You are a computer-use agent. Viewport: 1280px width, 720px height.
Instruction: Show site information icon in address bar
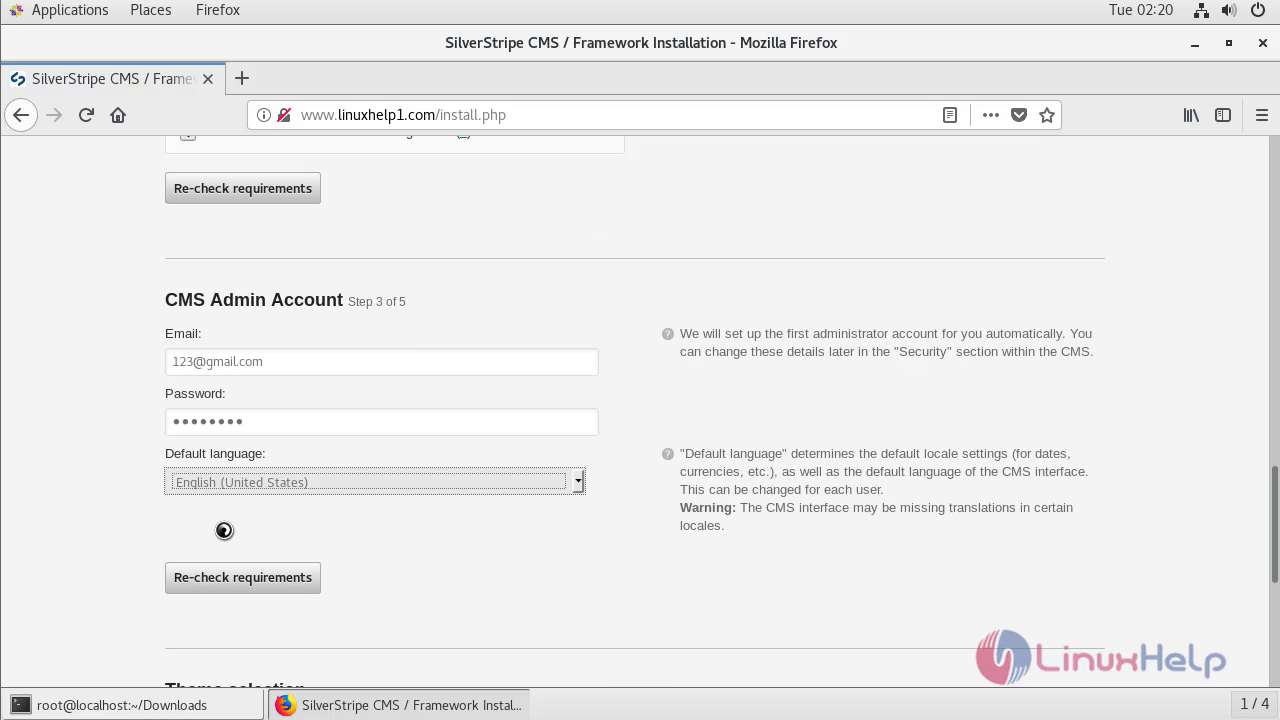coord(264,115)
